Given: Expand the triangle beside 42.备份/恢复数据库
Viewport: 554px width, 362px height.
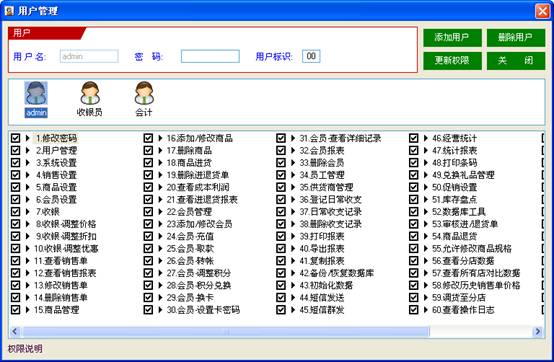Looking at the screenshot, I should coord(293,273).
